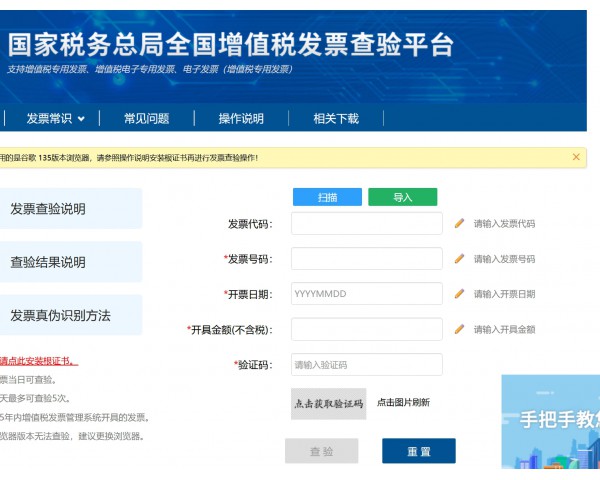Click the 点击图片刷新 text

403,402
